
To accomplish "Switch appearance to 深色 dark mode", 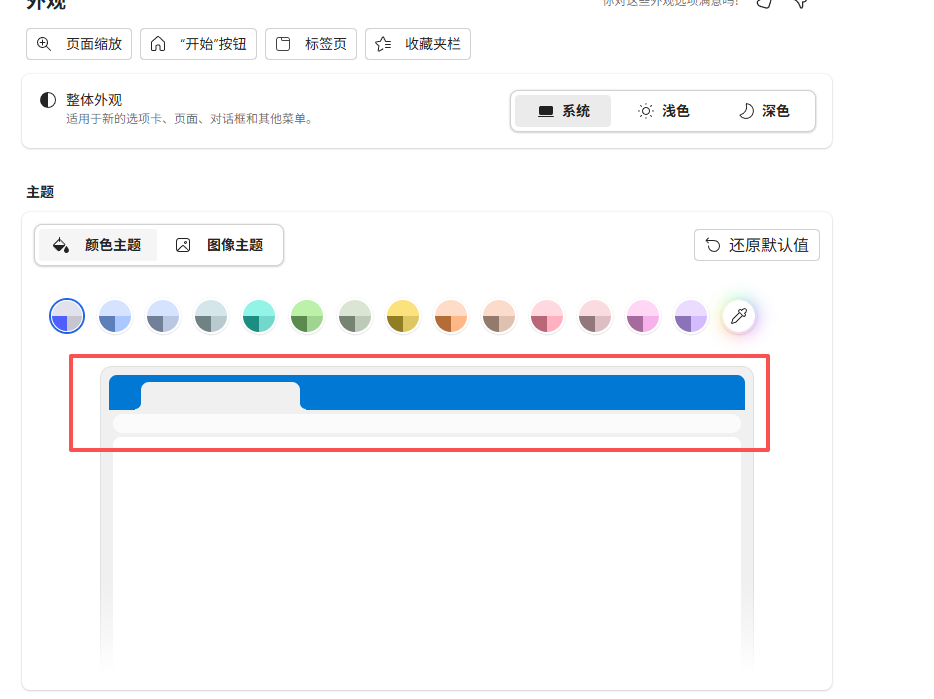I will (766, 111).
